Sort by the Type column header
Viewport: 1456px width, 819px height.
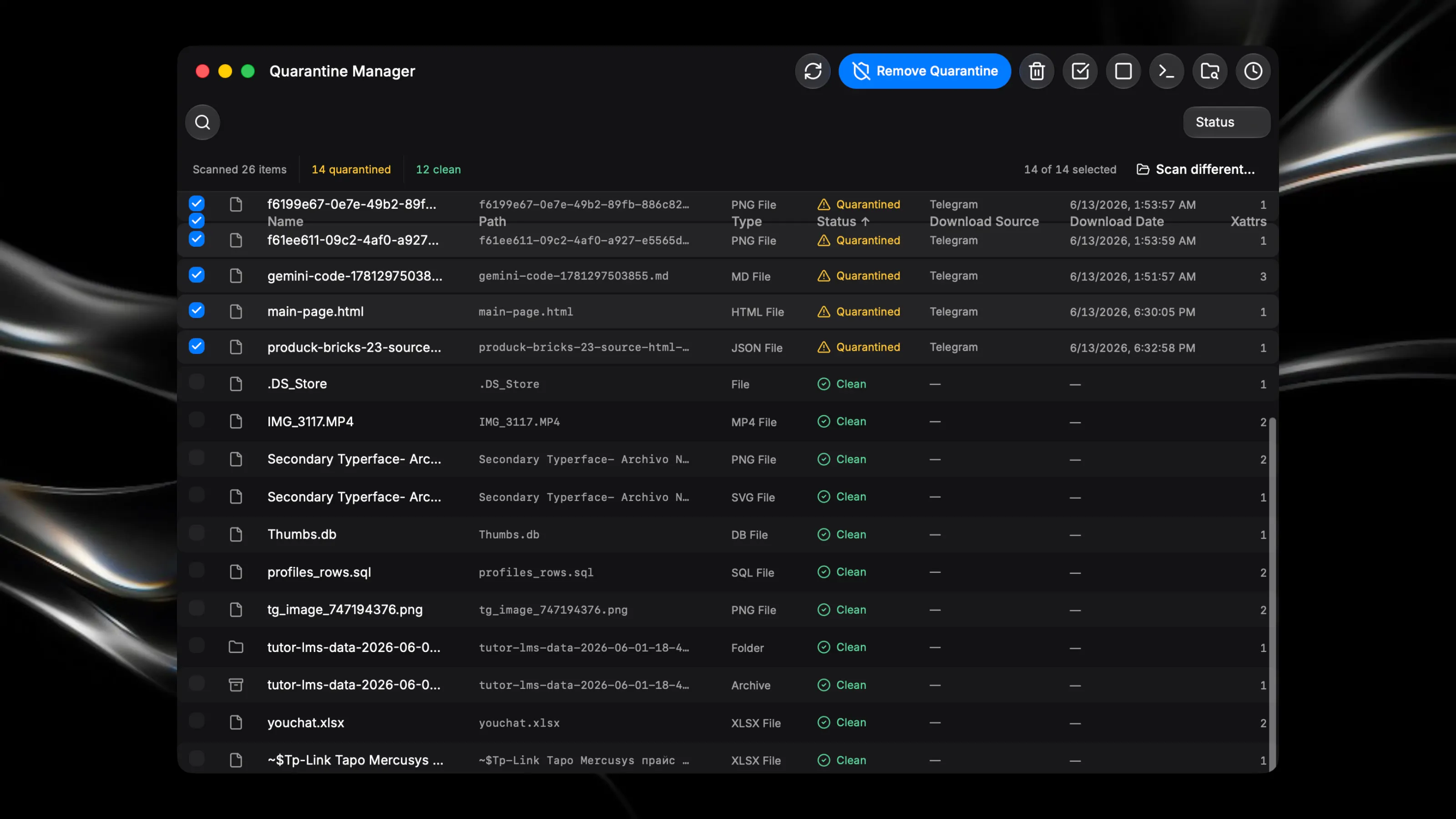click(746, 222)
